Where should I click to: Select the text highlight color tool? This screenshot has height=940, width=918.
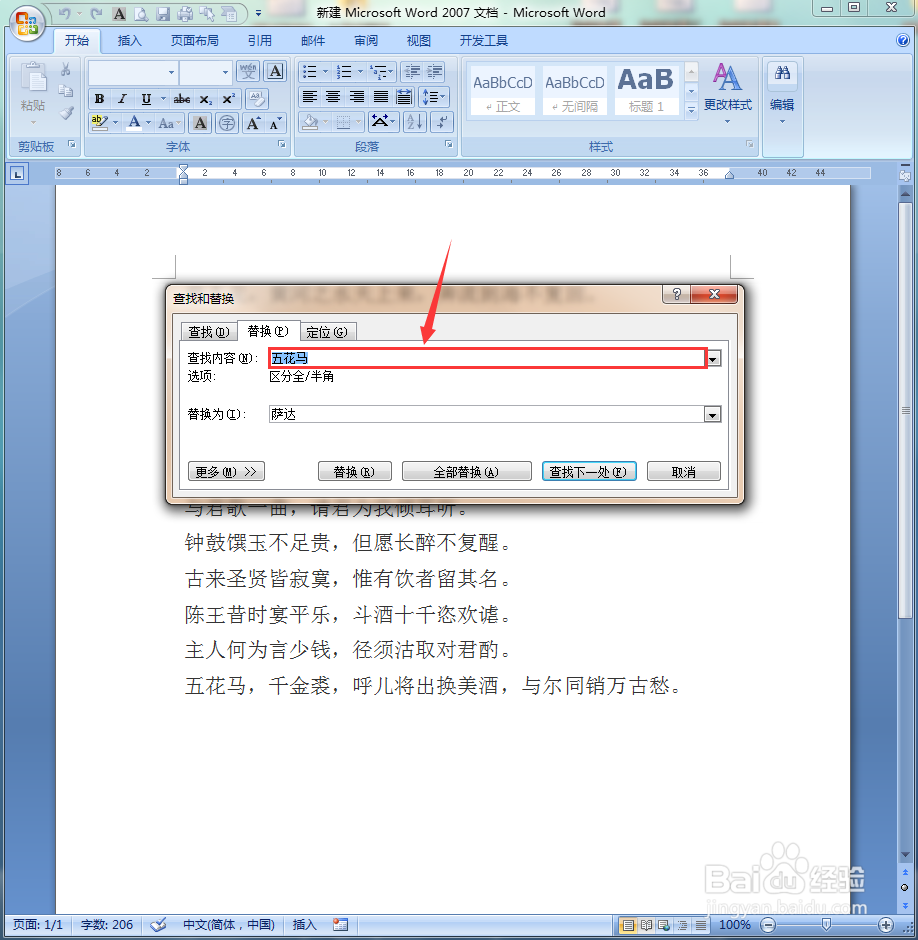pyautogui.click(x=97, y=122)
